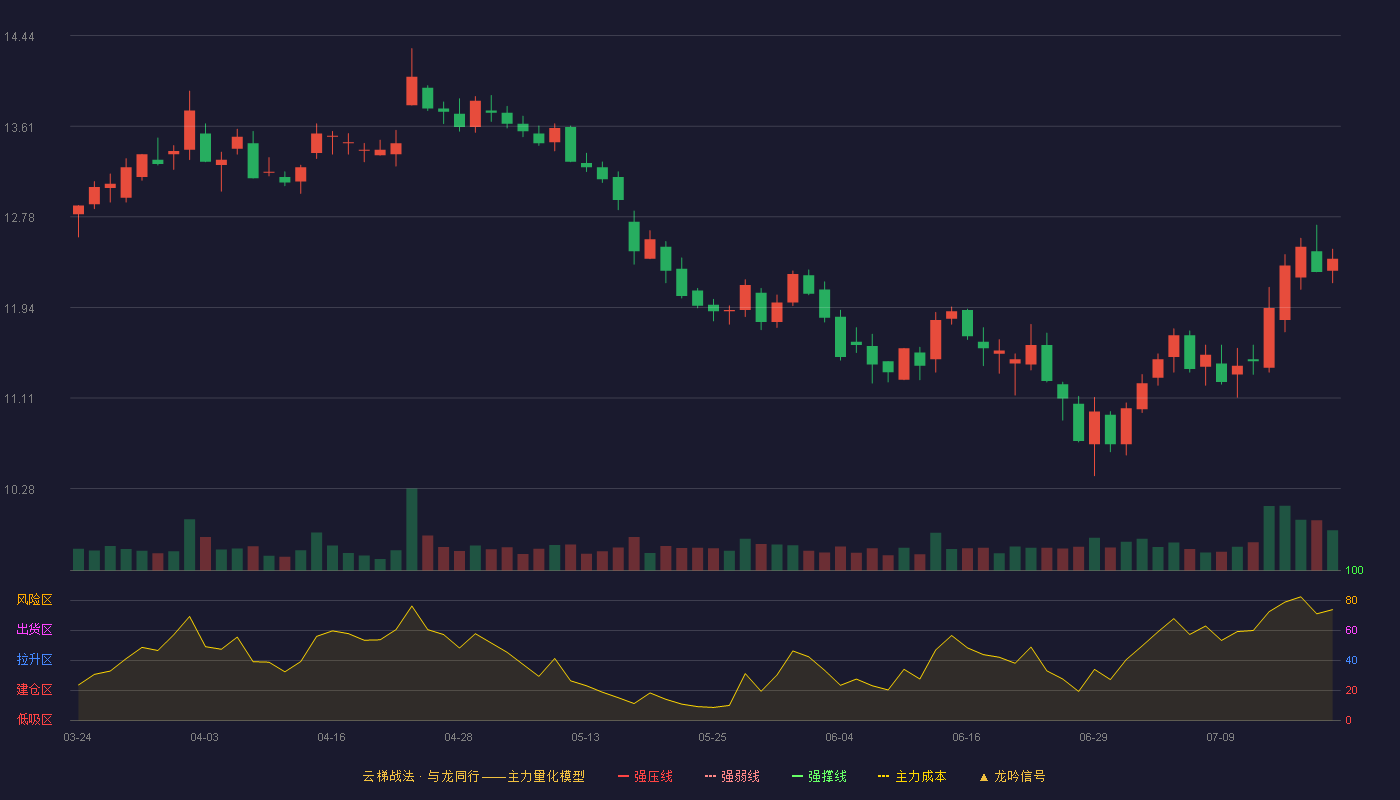
Task: Click the 04-16 date label
Action: coord(331,737)
